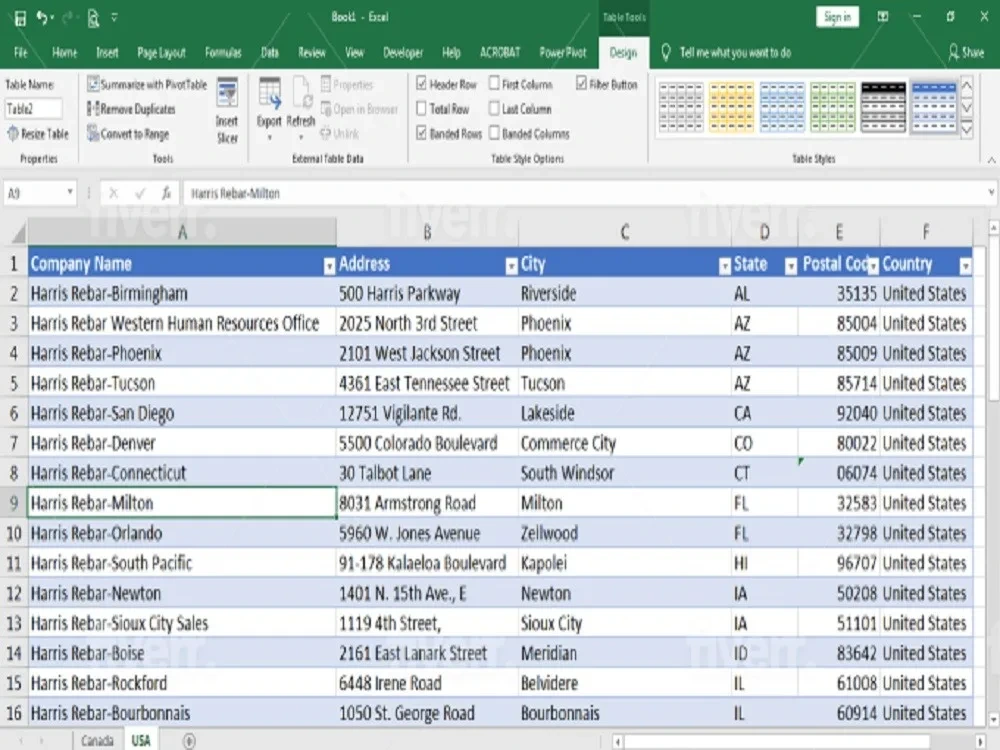Click the Insert Function fx icon
1000x750 pixels.
166,193
